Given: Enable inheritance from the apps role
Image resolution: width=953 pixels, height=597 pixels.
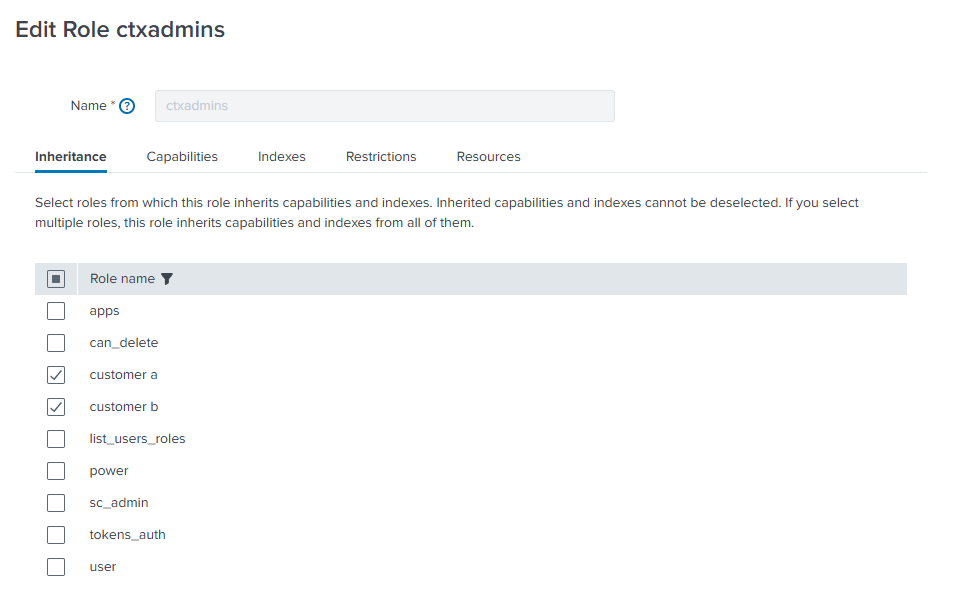Looking at the screenshot, I should tap(56, 311).
